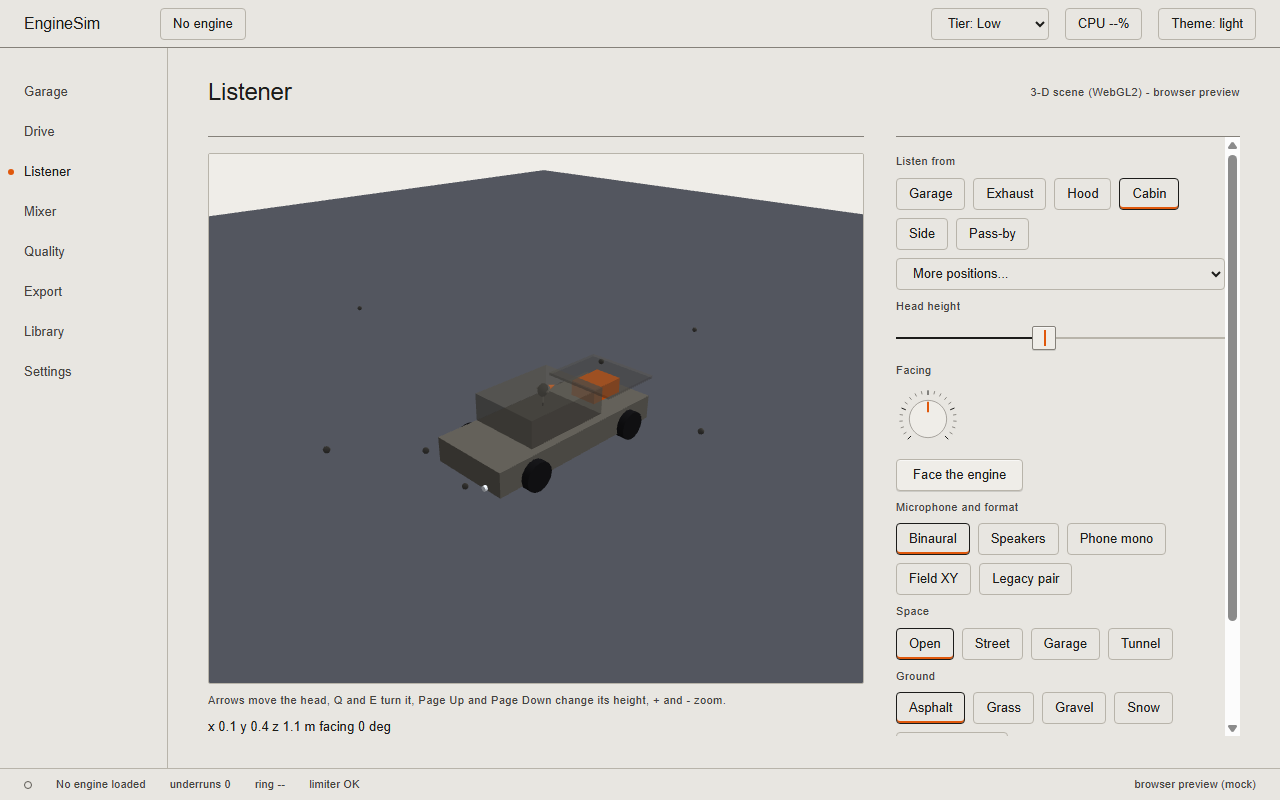Viewport: 1280px width, 800px height.
Task: Click the Head height slider handle
Action: (1044, 338)
